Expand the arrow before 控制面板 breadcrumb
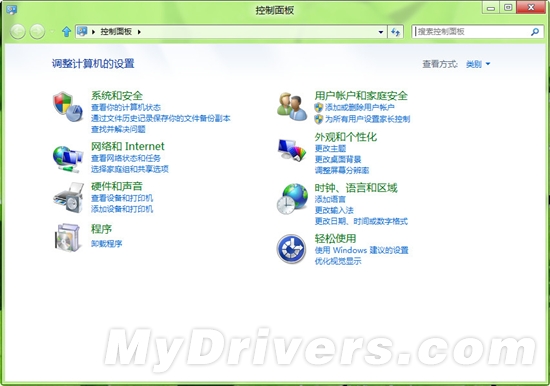The width and height of the screenshot is (550, 386). tap(93, 32)
